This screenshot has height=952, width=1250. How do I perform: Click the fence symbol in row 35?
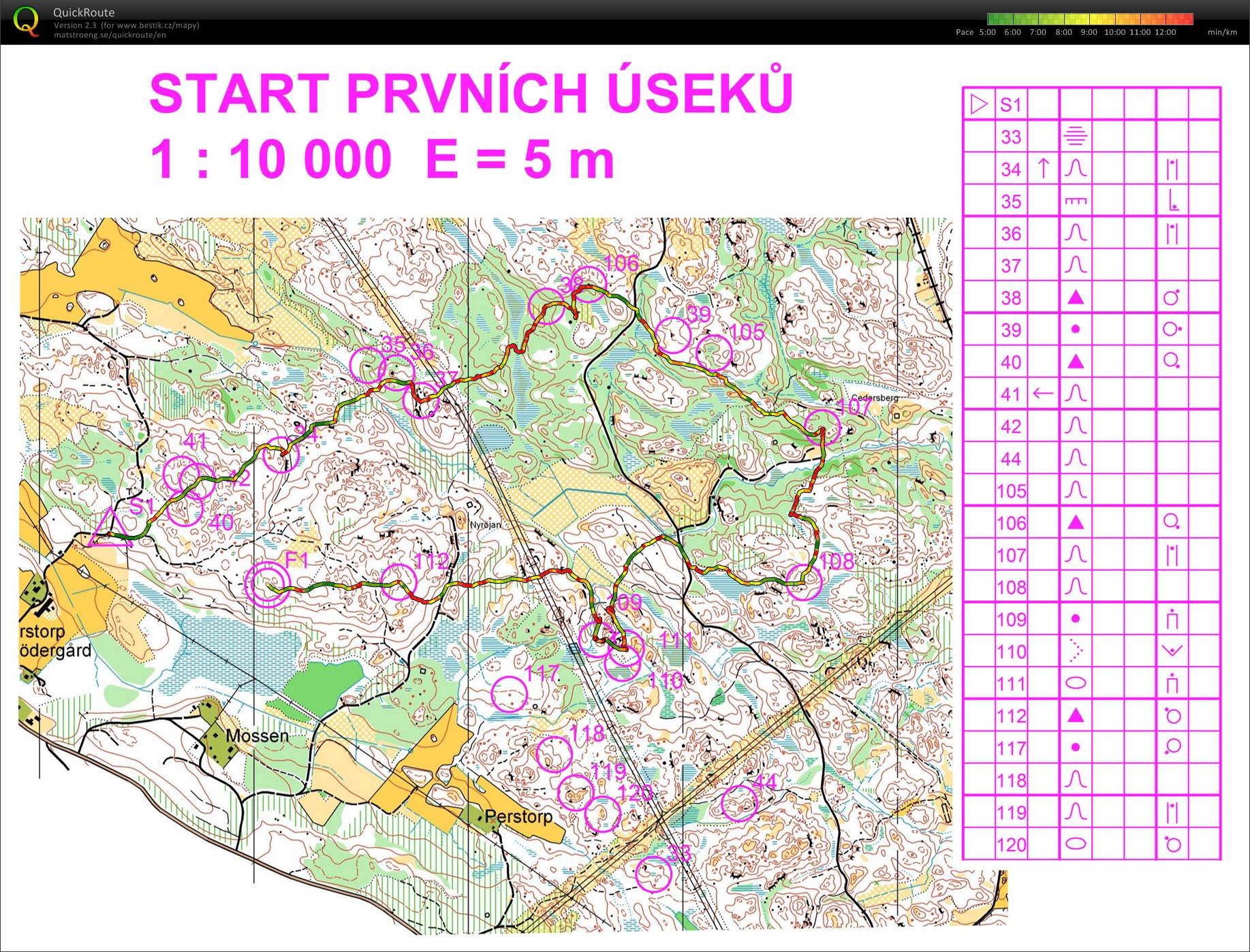coord(1076,201)
